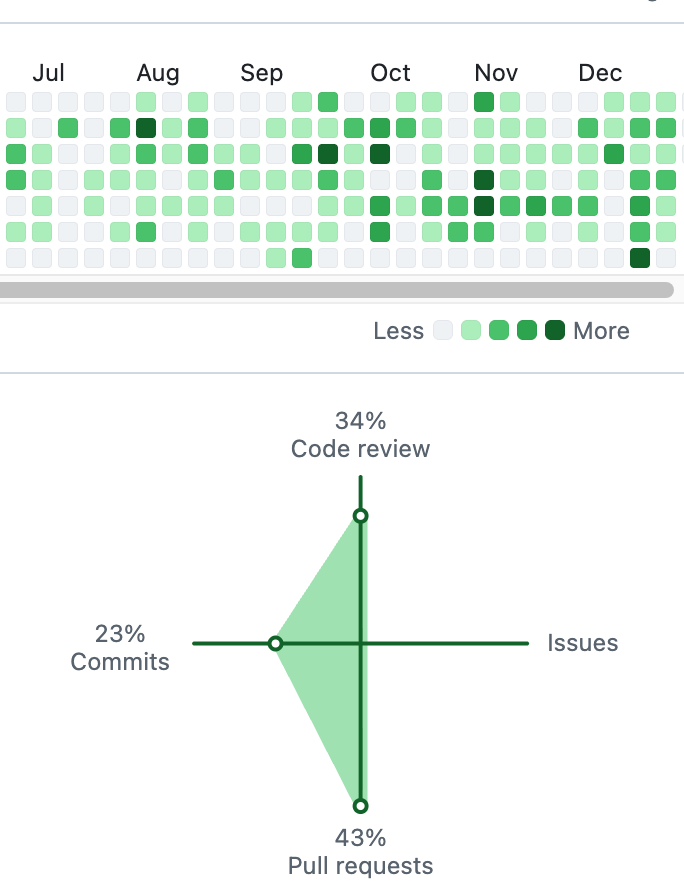Open the Code review activity breakdown
684x894 pixels.
(x=360, y=436)
